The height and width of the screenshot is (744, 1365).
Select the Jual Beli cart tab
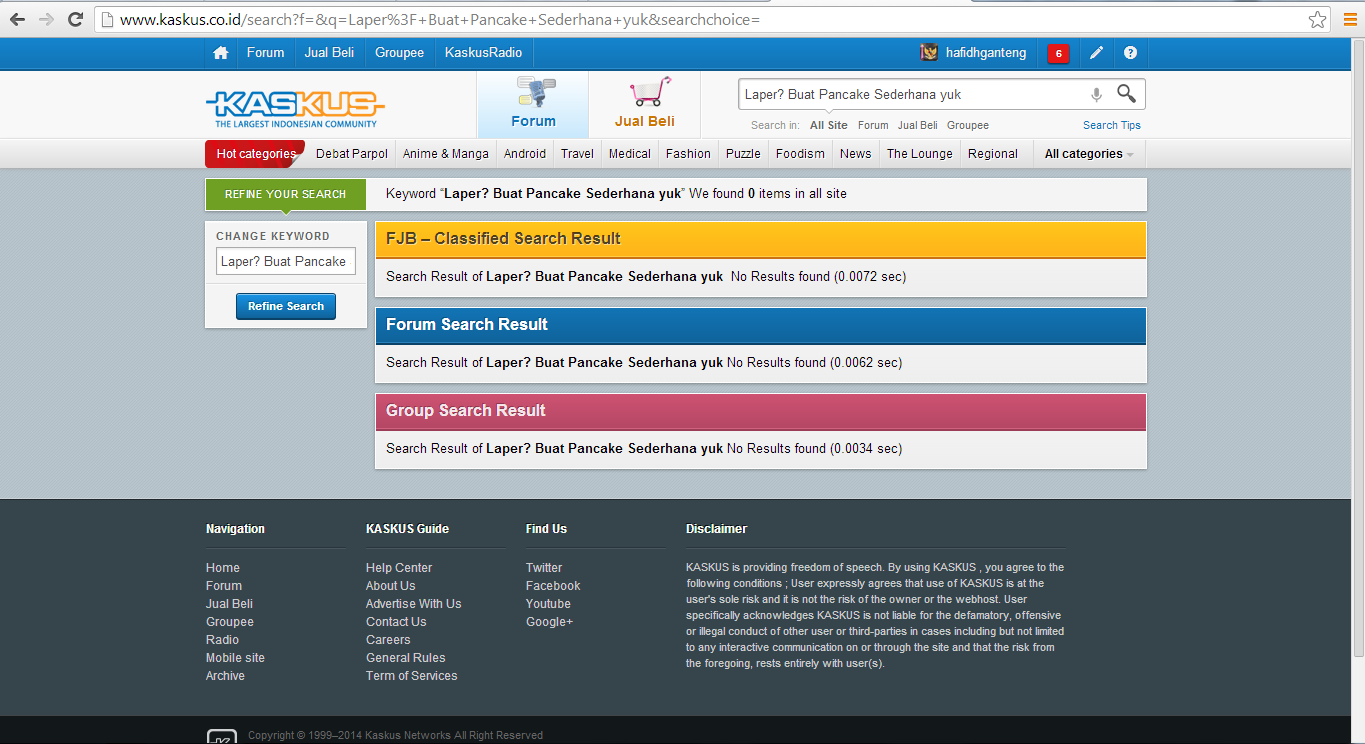(645, 104)
